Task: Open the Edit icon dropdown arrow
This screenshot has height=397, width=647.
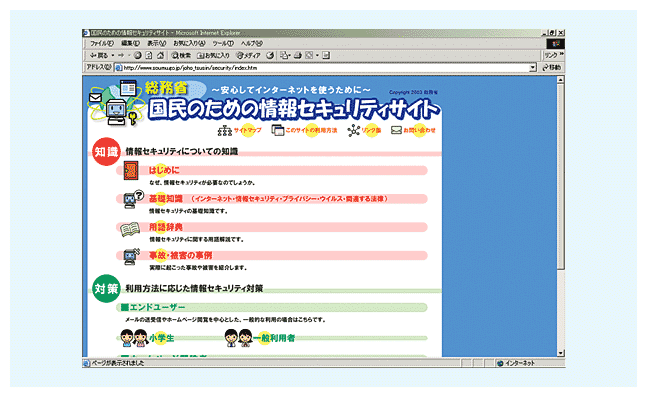Action: pyautogui.click(x=317, y=55)
